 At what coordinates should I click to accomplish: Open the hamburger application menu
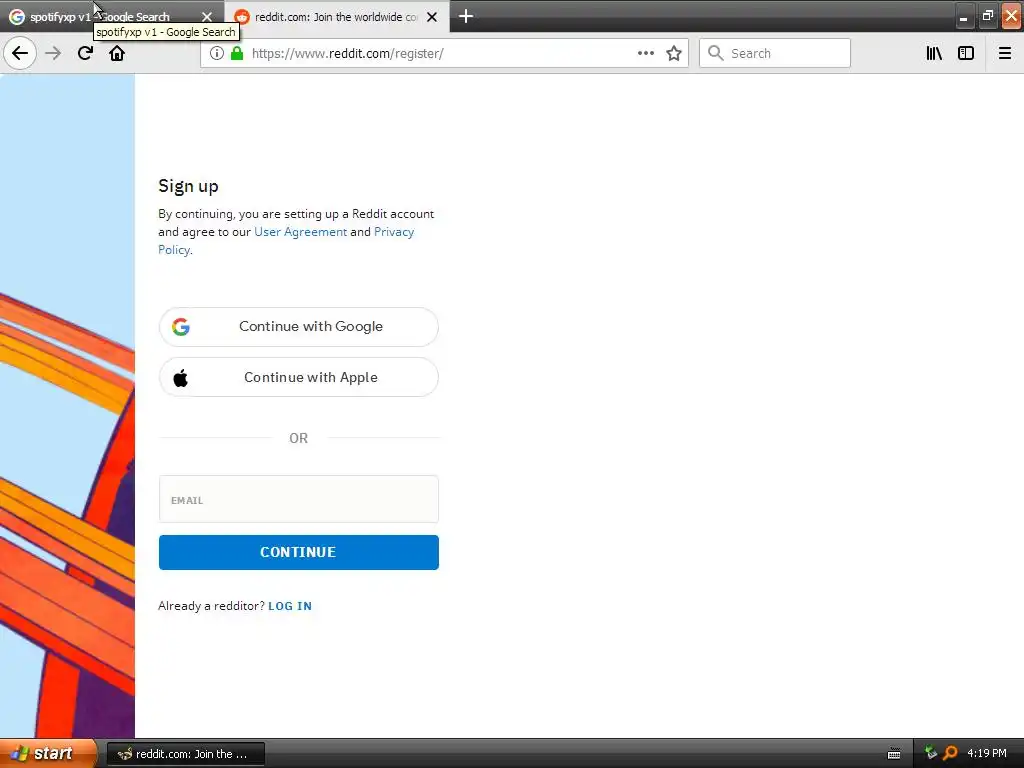tap(1005, 54)
